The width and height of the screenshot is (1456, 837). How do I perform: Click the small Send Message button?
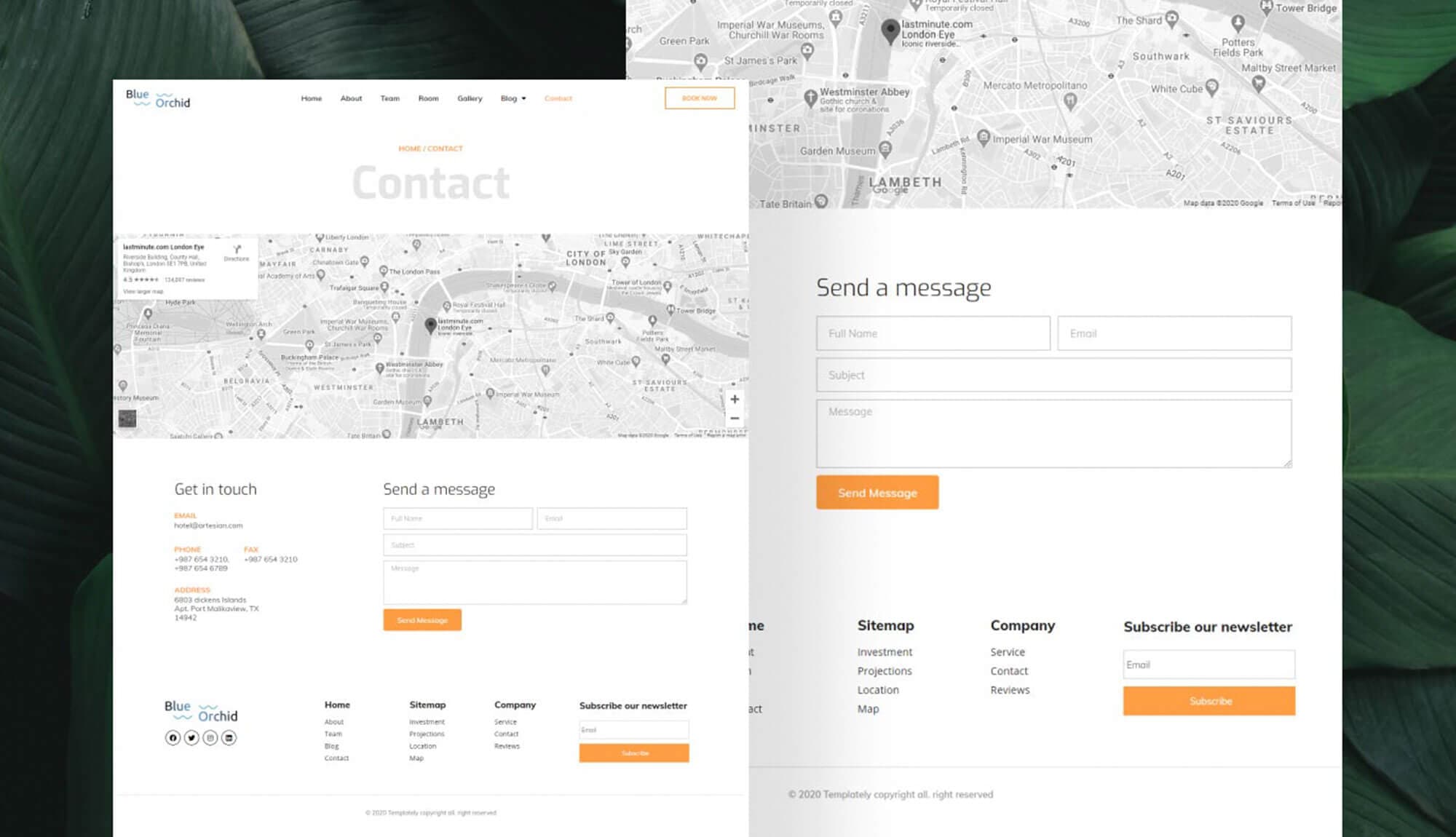tap(422, 620)
